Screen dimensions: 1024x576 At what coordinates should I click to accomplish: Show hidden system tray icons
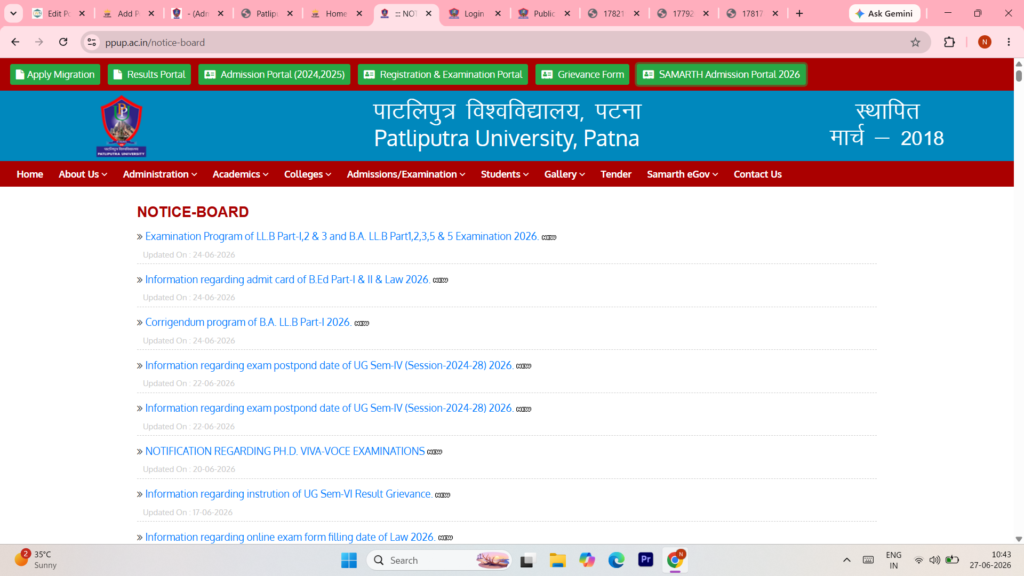[846, 560]
